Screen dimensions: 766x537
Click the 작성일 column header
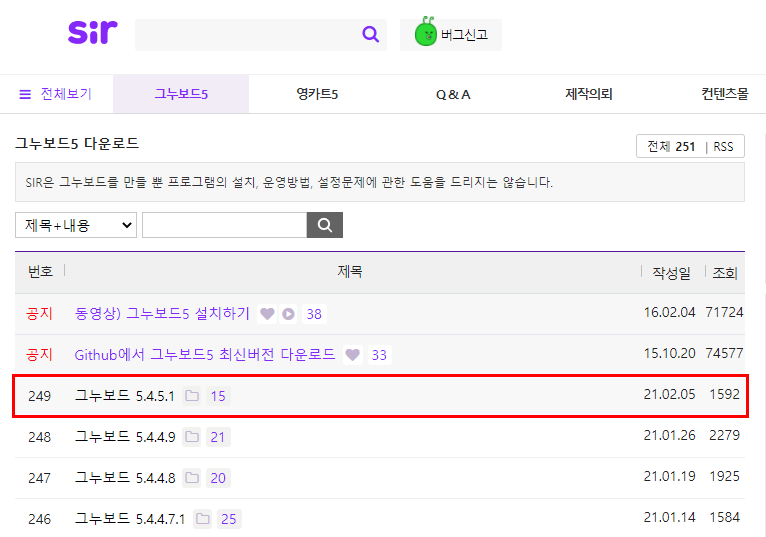pyautogui.click(x=672, y=273)
